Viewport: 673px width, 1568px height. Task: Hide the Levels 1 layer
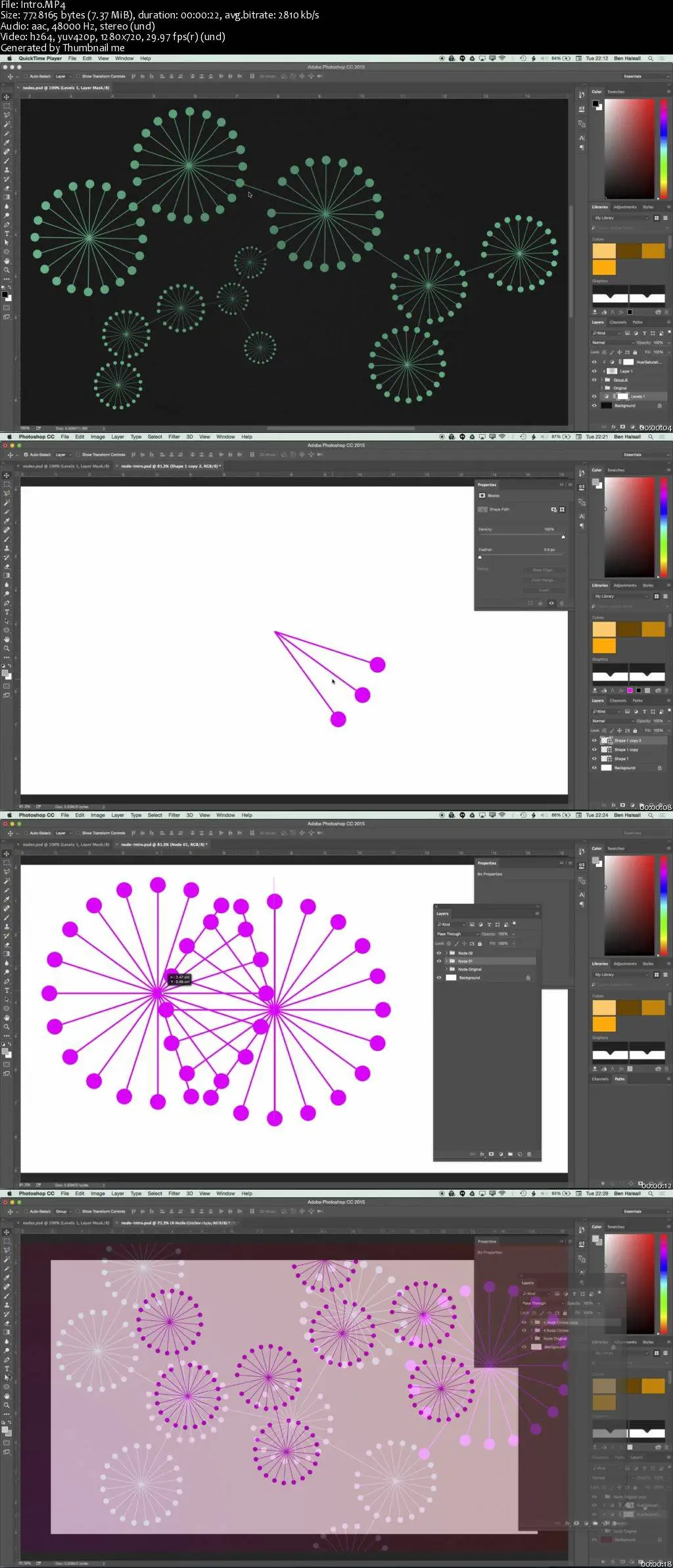(594, 397)
